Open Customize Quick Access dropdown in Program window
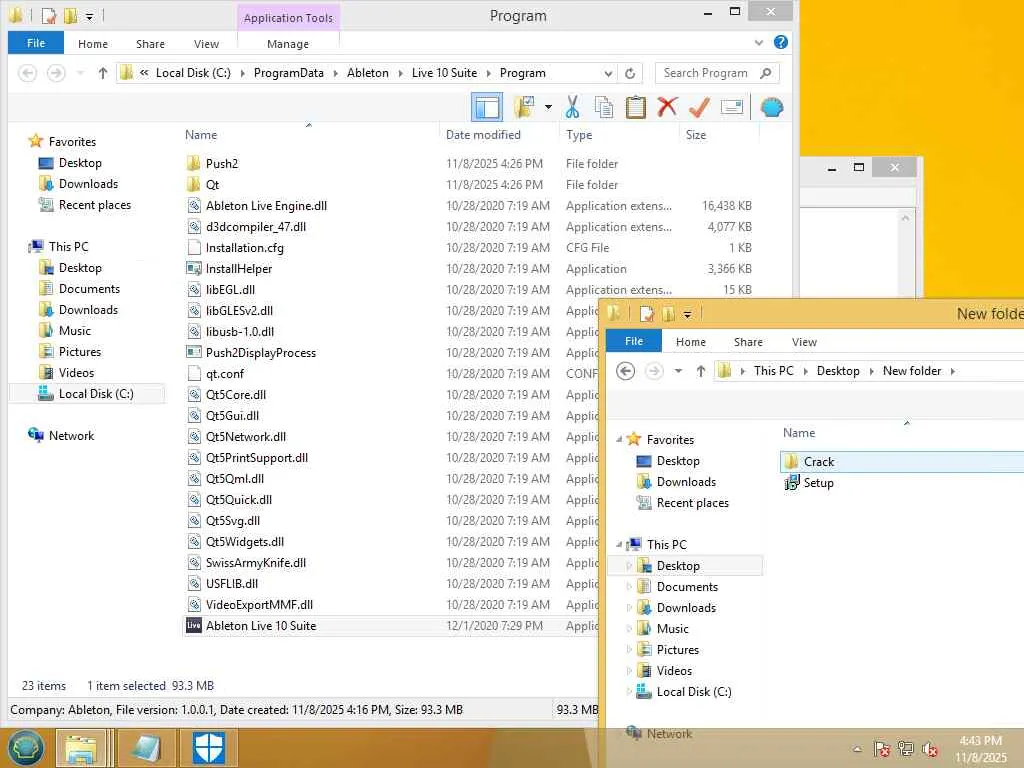Screen dimensions: 1024x768 89,16
